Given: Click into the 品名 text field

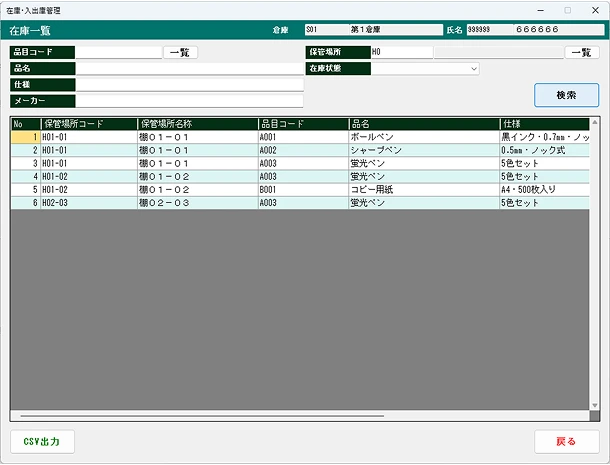Looking at the screenshot, I should point(189,68).
